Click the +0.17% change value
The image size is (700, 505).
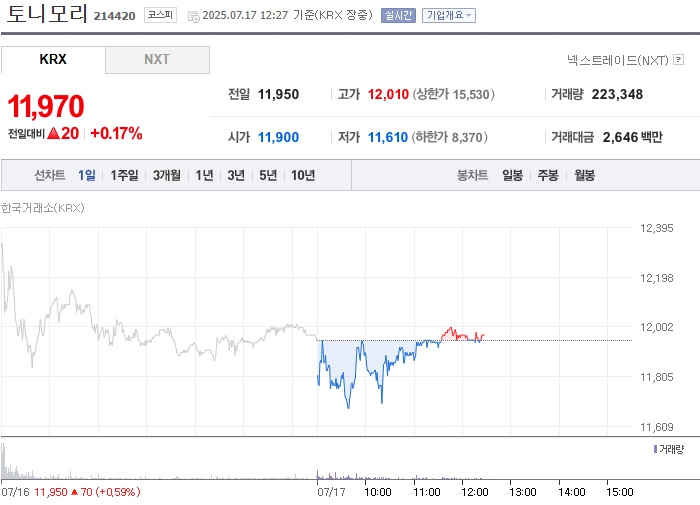point(116,133)
